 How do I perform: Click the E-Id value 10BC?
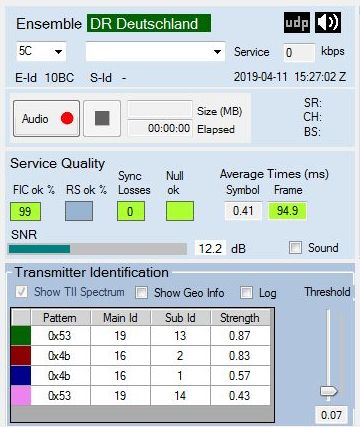[59, 78]
